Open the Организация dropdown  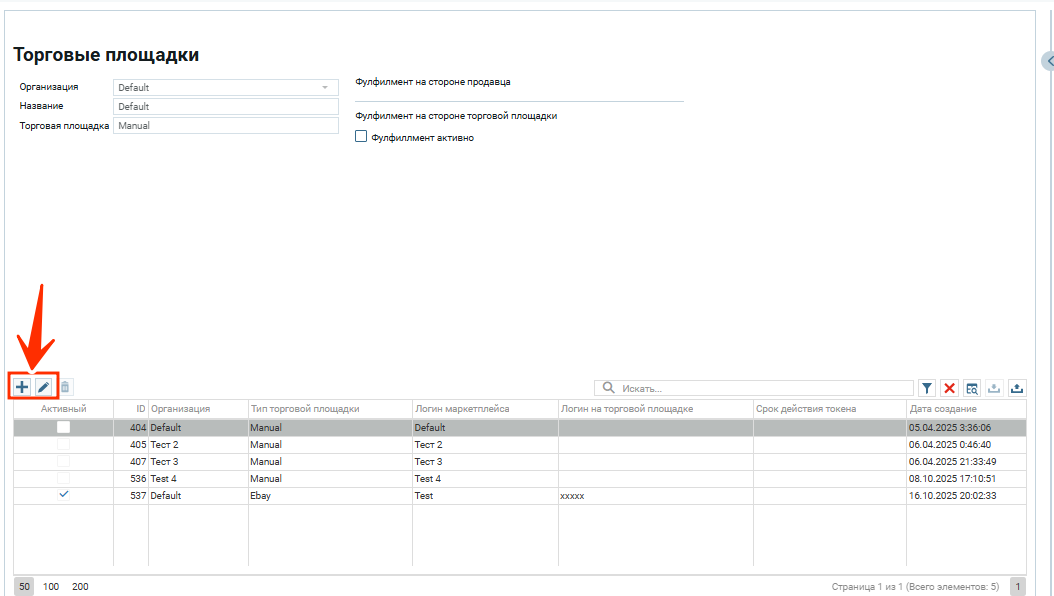(226, 87)
